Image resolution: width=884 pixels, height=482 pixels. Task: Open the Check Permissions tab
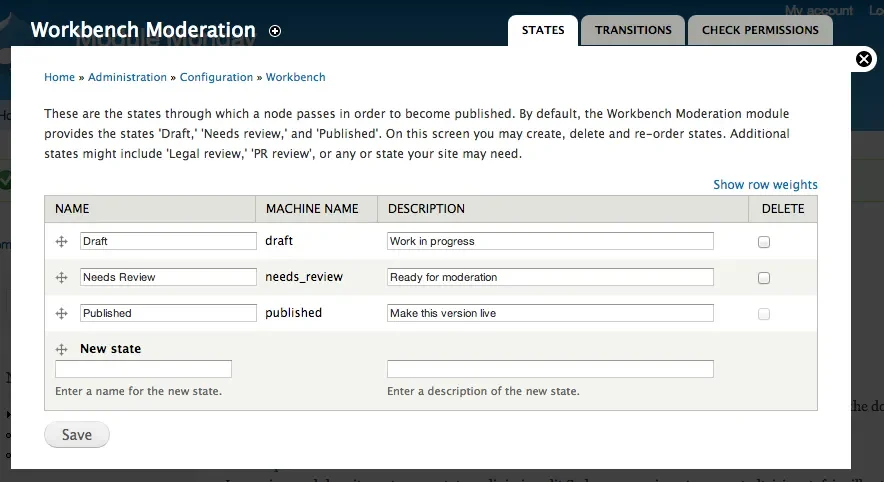[x=760, y=30]
